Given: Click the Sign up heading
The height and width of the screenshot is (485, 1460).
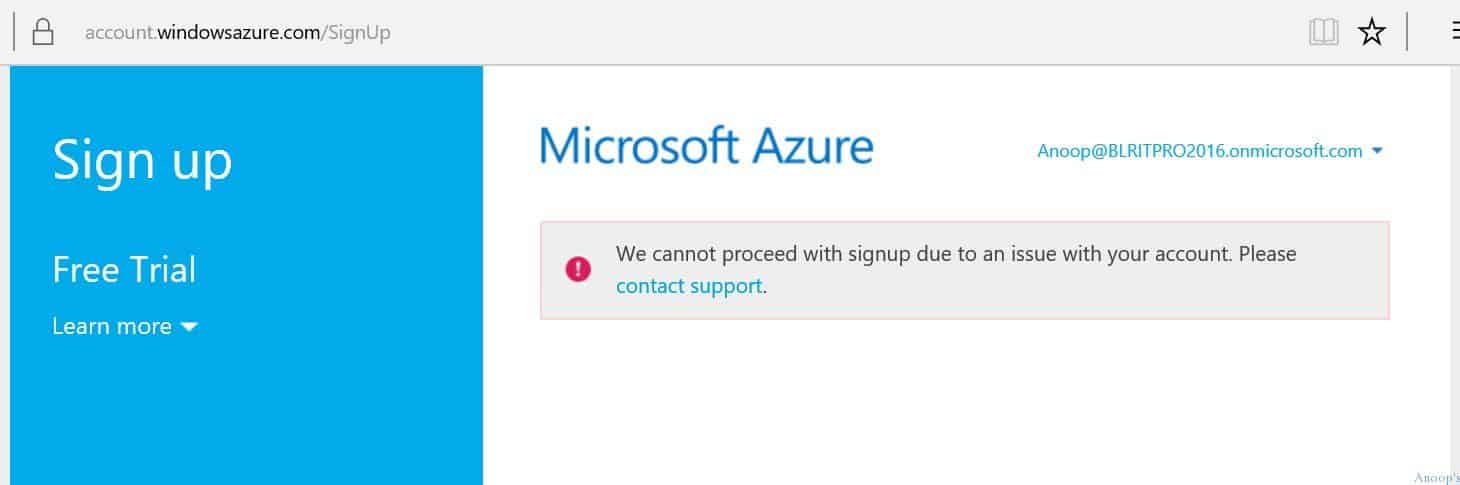Looking at the screenshot, I should [142, 160].
